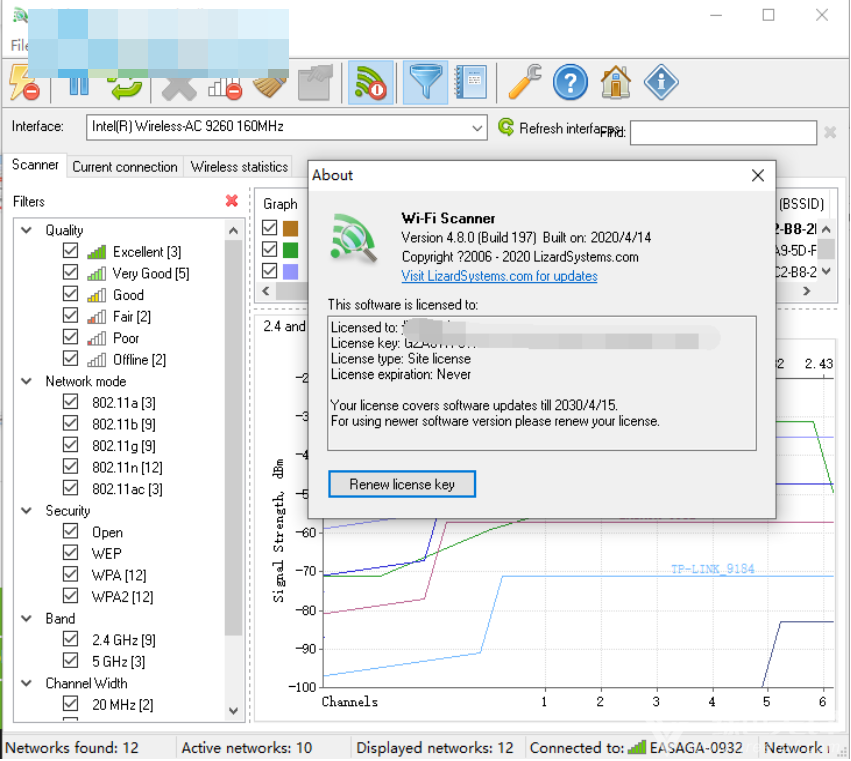Toggle the Fair [2] quality checkbox
This screenshot has width=851, height=761.
(x=70, y=315)
